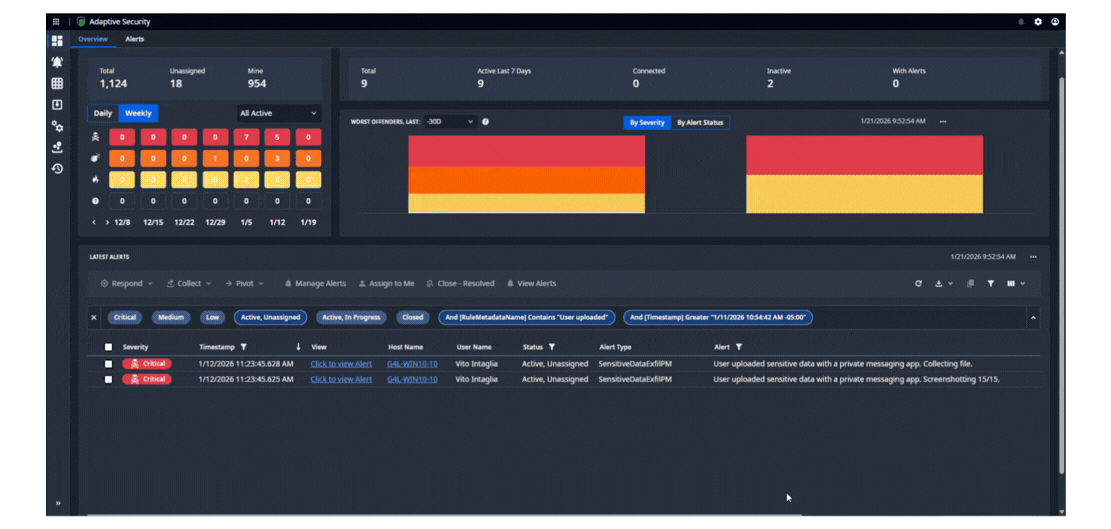Switch alert counts to Daily view

[103, 113]
